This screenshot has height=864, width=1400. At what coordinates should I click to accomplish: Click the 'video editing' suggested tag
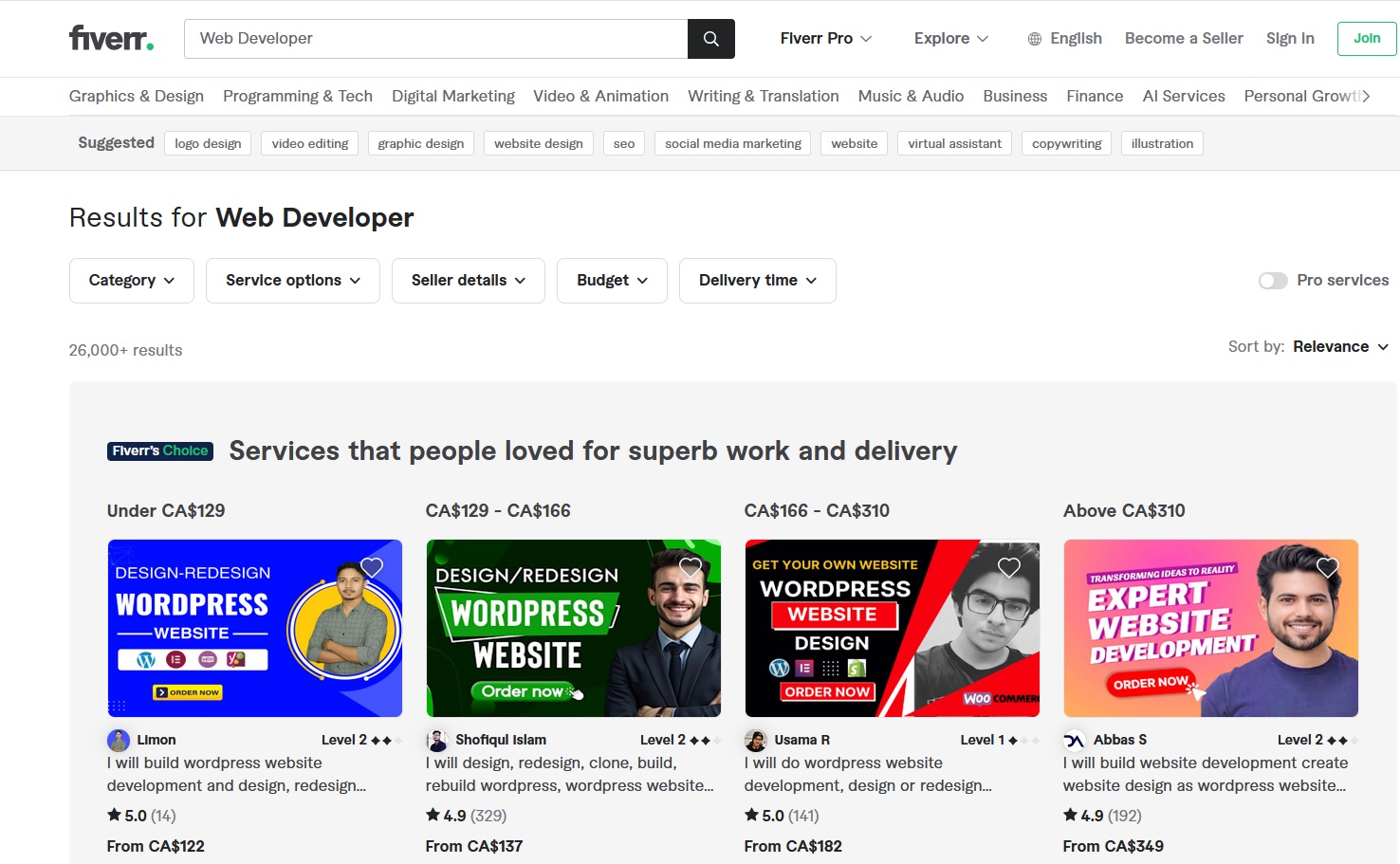[x=310, y=143]
